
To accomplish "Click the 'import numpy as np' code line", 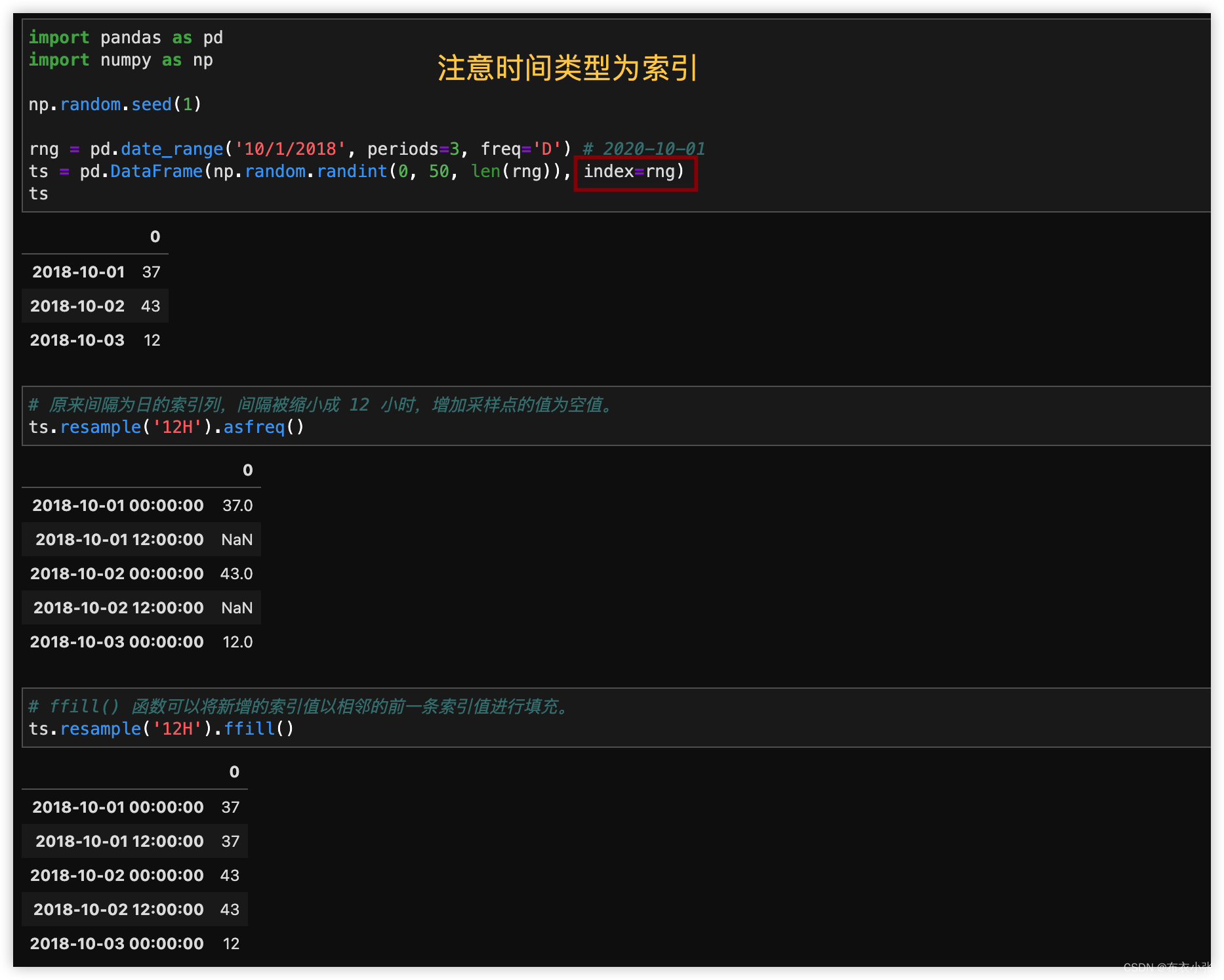I will click(121, 60).
